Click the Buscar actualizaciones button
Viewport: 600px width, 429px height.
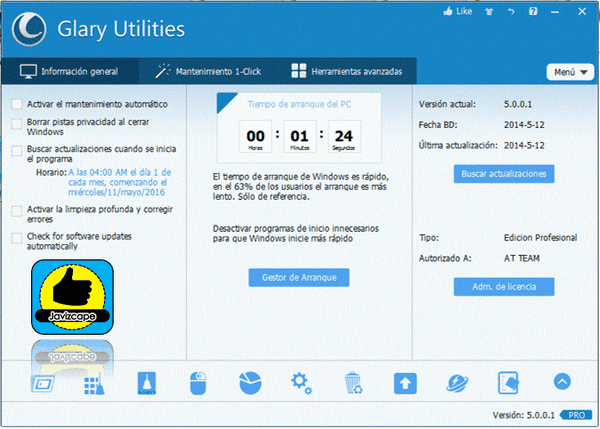(x=504, y=174)
